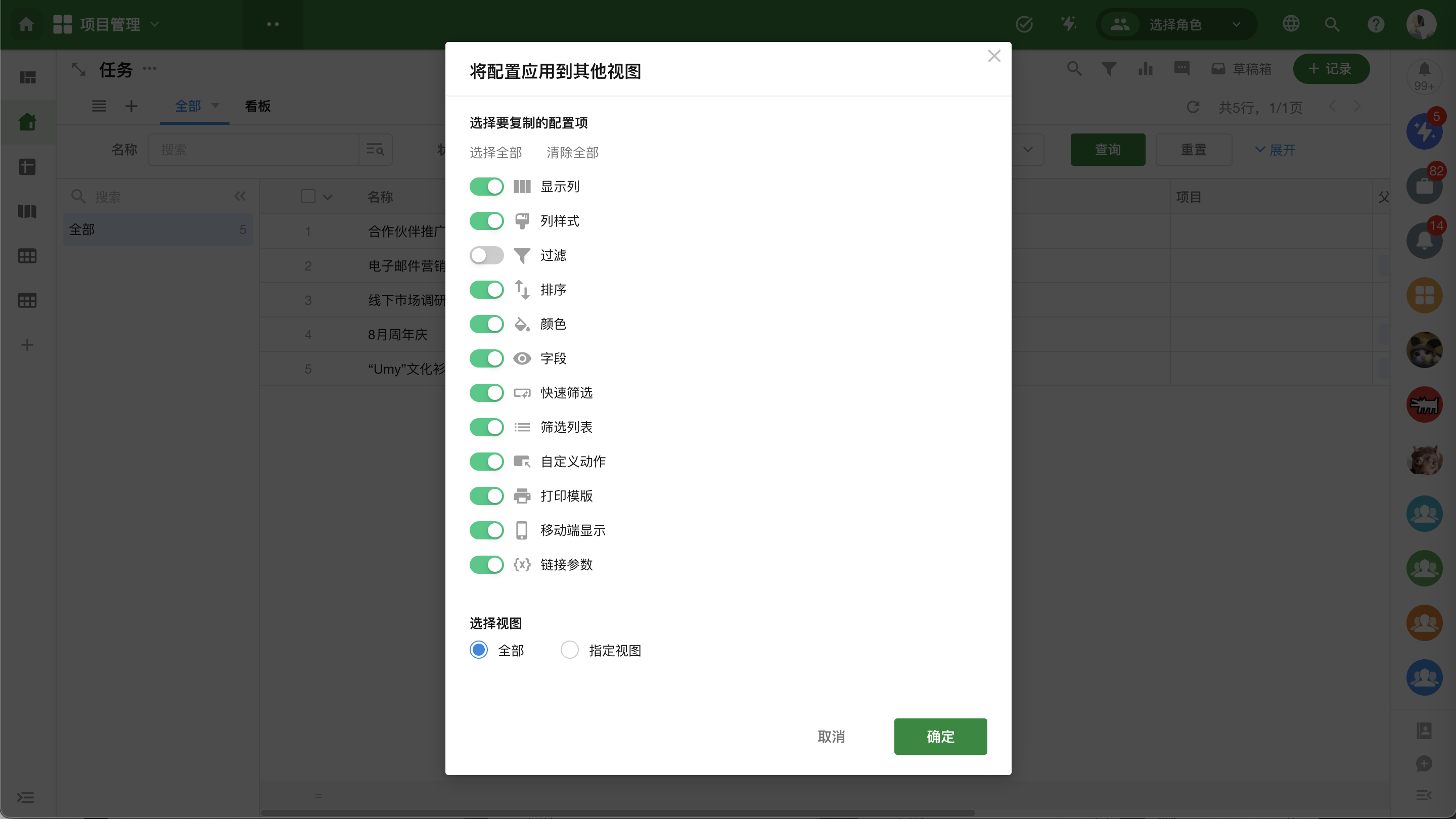Click the refresh records icon
The height and width of the screenshot is (819, 1456).
click(1193, 107)
